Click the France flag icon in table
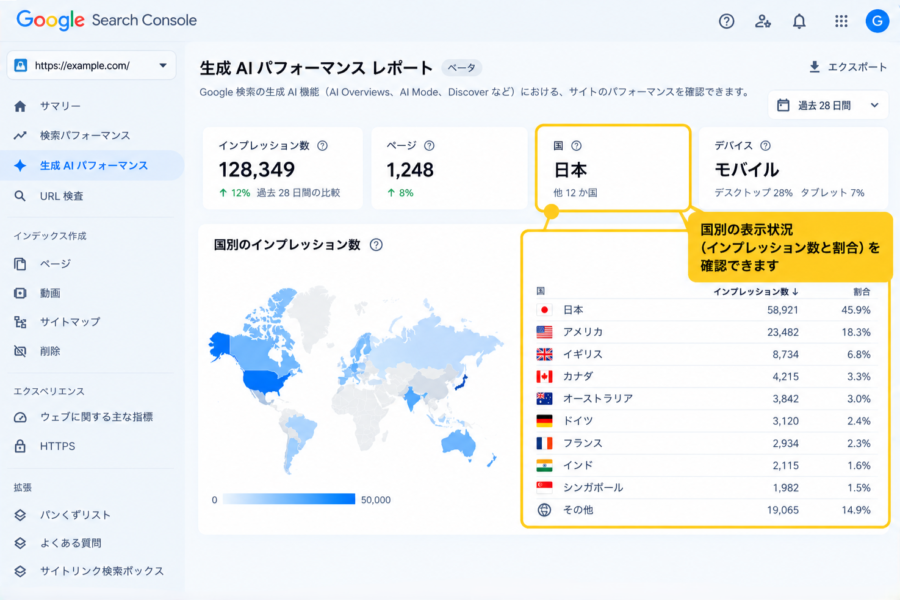The width and height of the screenshot is (900, 600). (544, 443)
